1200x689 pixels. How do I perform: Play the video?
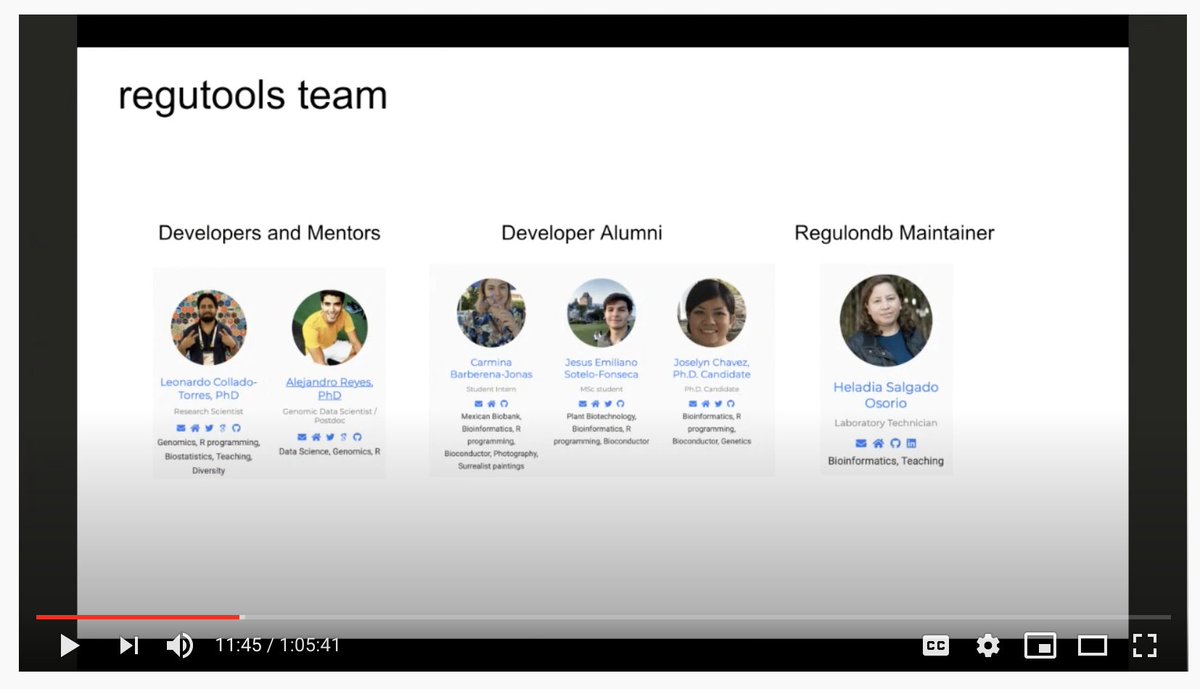tap(69, 646)
